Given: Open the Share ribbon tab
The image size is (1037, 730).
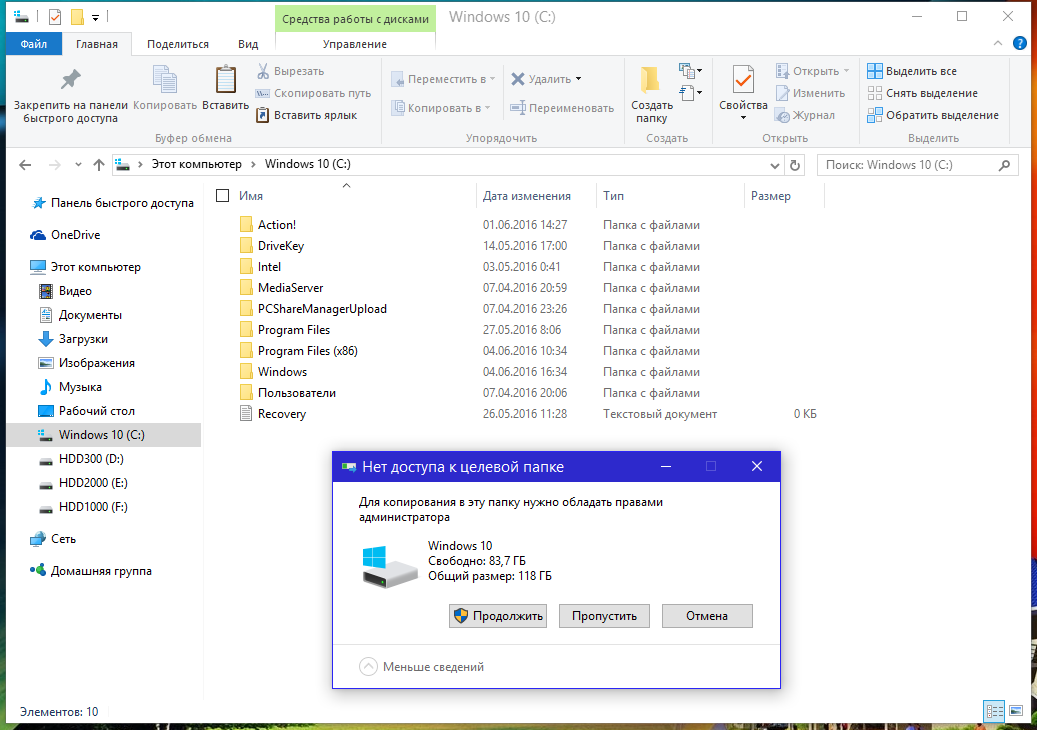Looking at the screenshot, I should pos(178,44).
